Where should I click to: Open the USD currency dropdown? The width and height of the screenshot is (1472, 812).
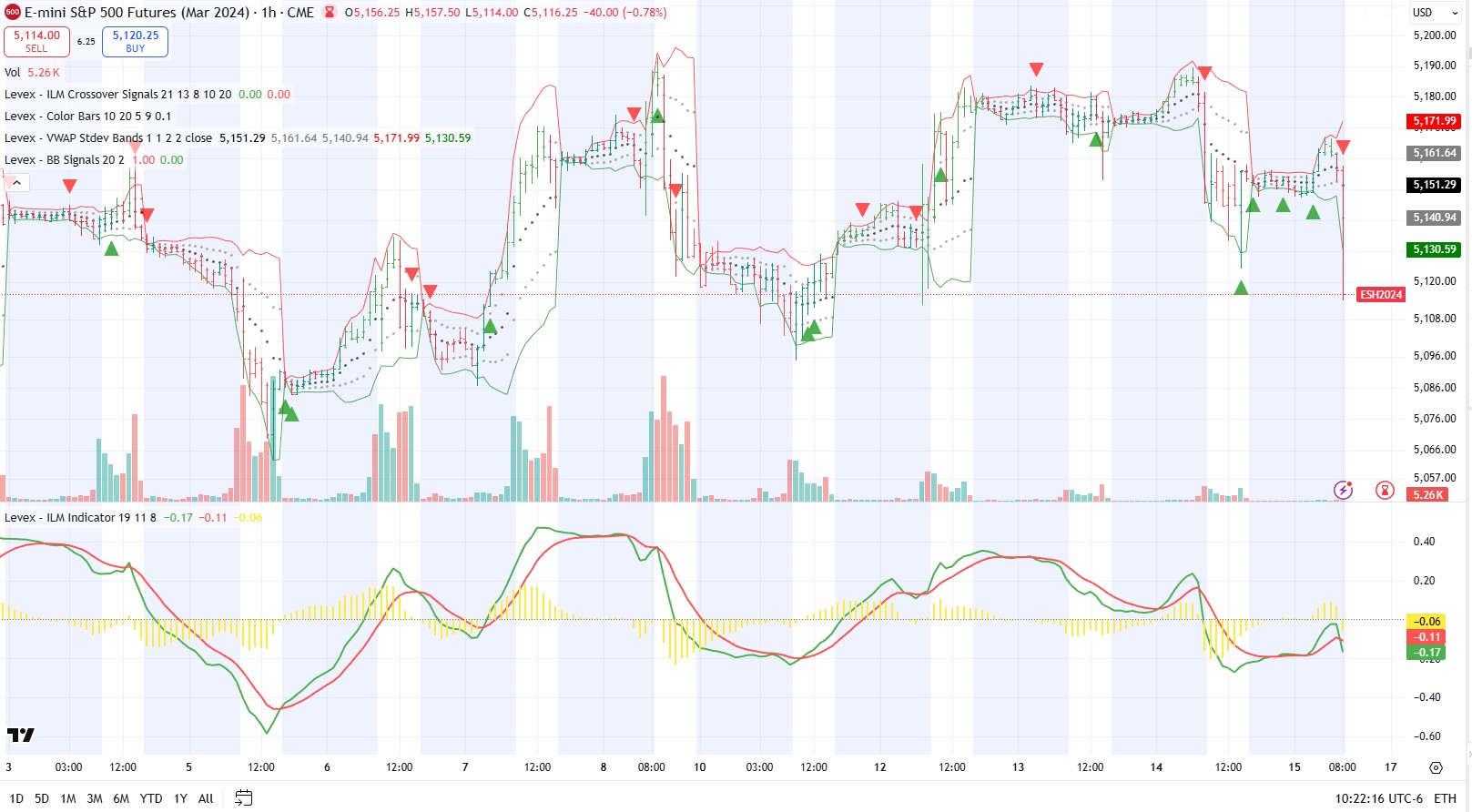tap(1435, 13)
